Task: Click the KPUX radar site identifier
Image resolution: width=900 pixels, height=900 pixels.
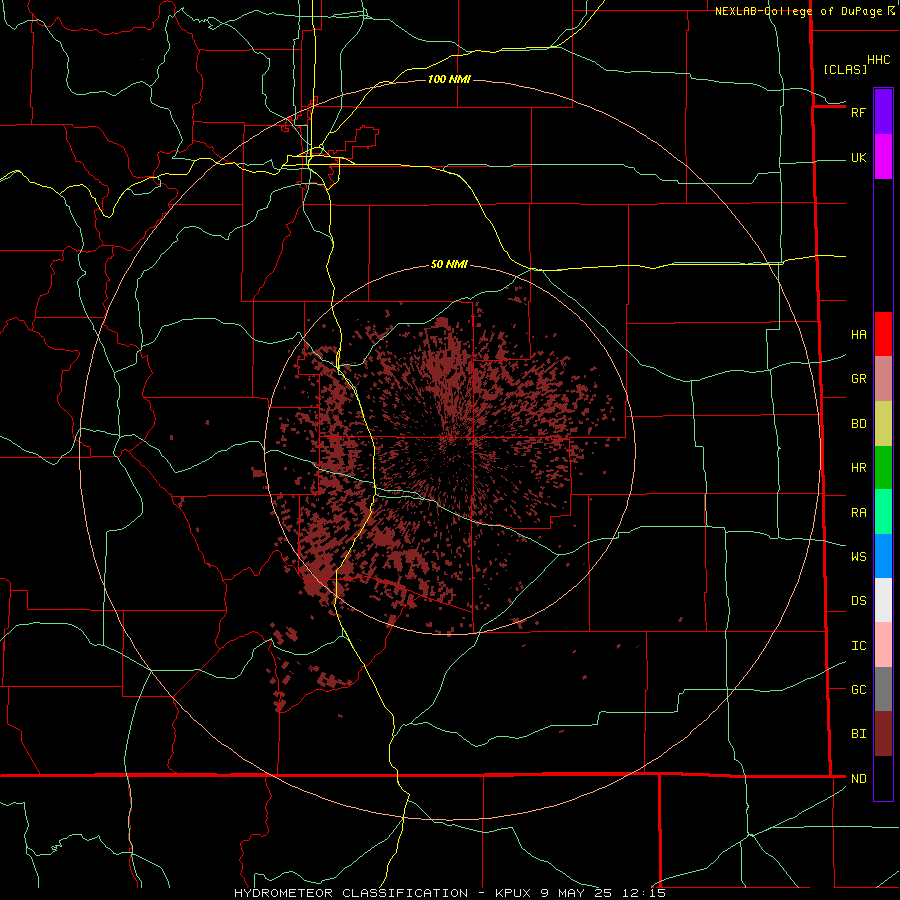Action: click(x=513, y=893)
